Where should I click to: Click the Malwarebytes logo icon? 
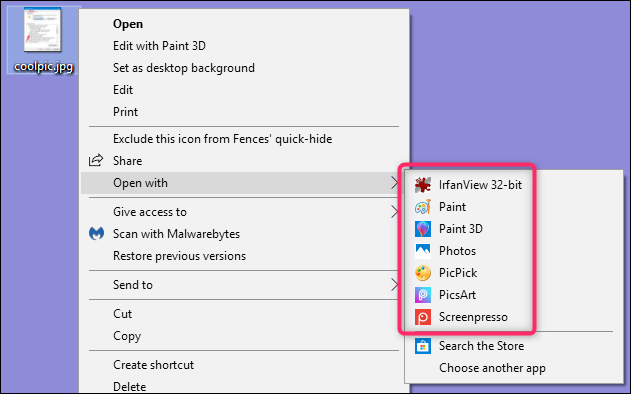[96, 233]
